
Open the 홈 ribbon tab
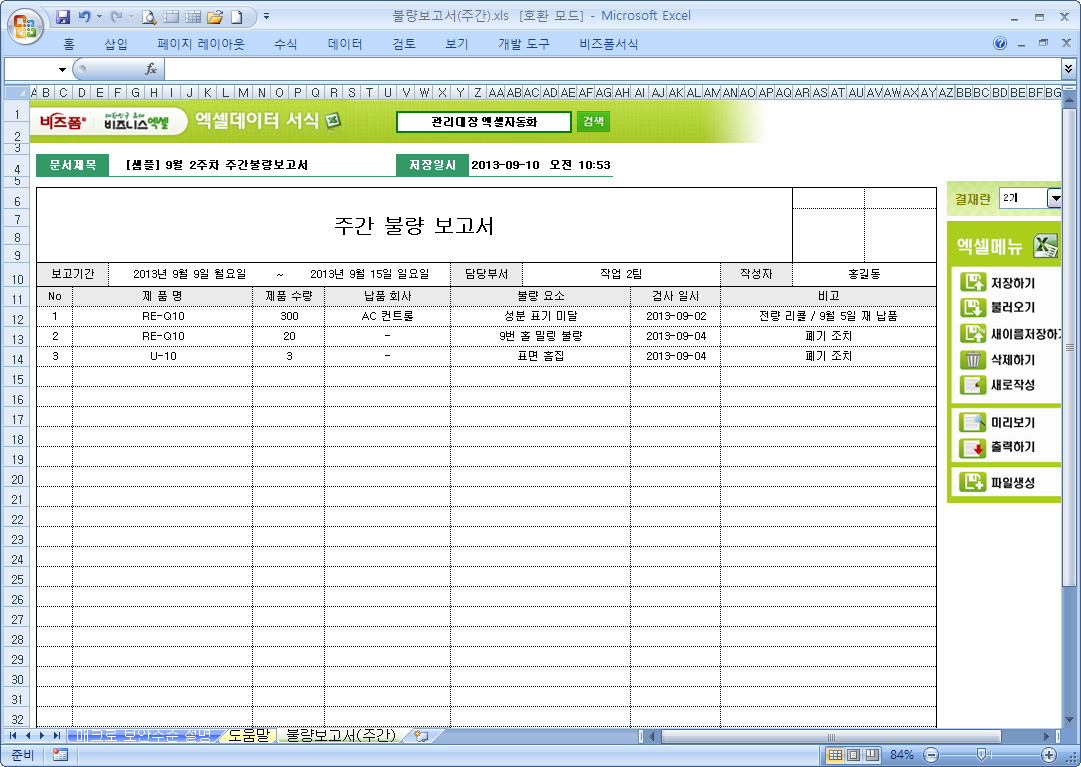click(x=69, y=44)
